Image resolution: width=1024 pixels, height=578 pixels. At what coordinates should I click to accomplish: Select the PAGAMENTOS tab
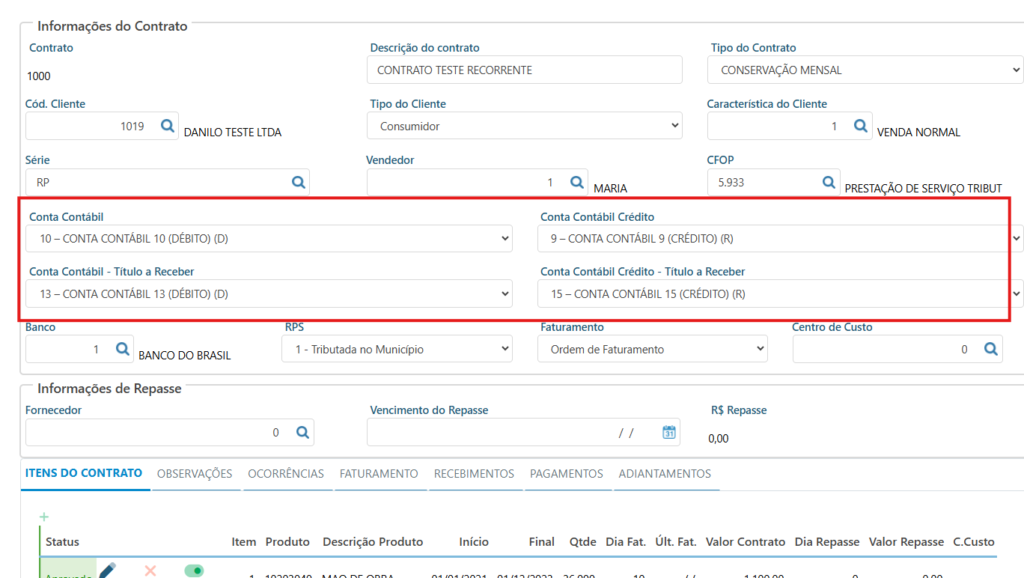(566, 474)
